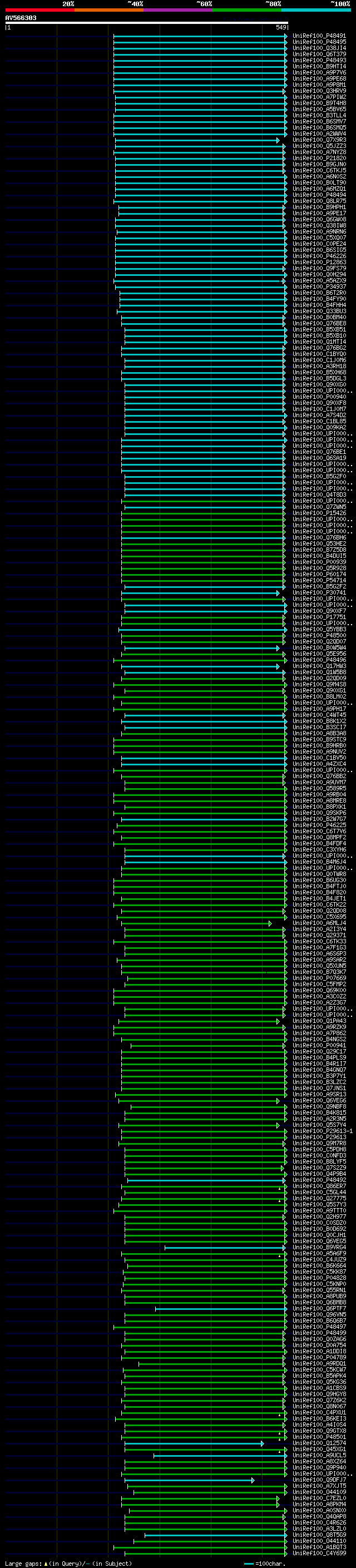Choose hit UniRef100_P48496
Image resolution: width=356 pixels, height=1568 pixels.
point(319,660)
